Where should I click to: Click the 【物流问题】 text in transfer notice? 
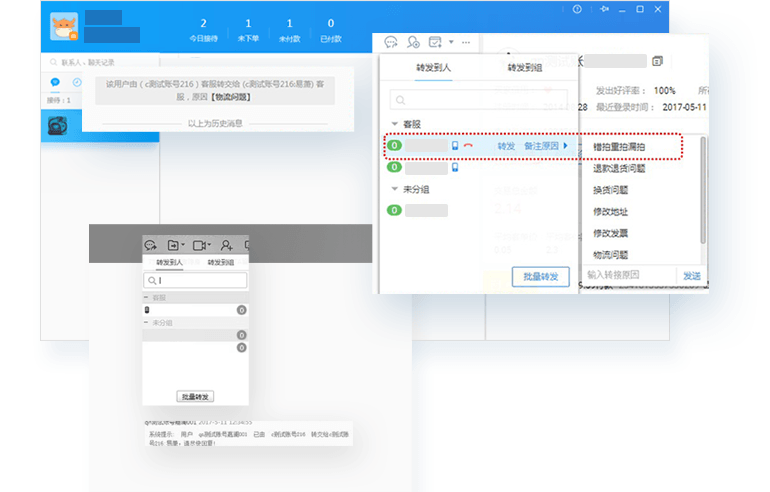coord(231,97)
